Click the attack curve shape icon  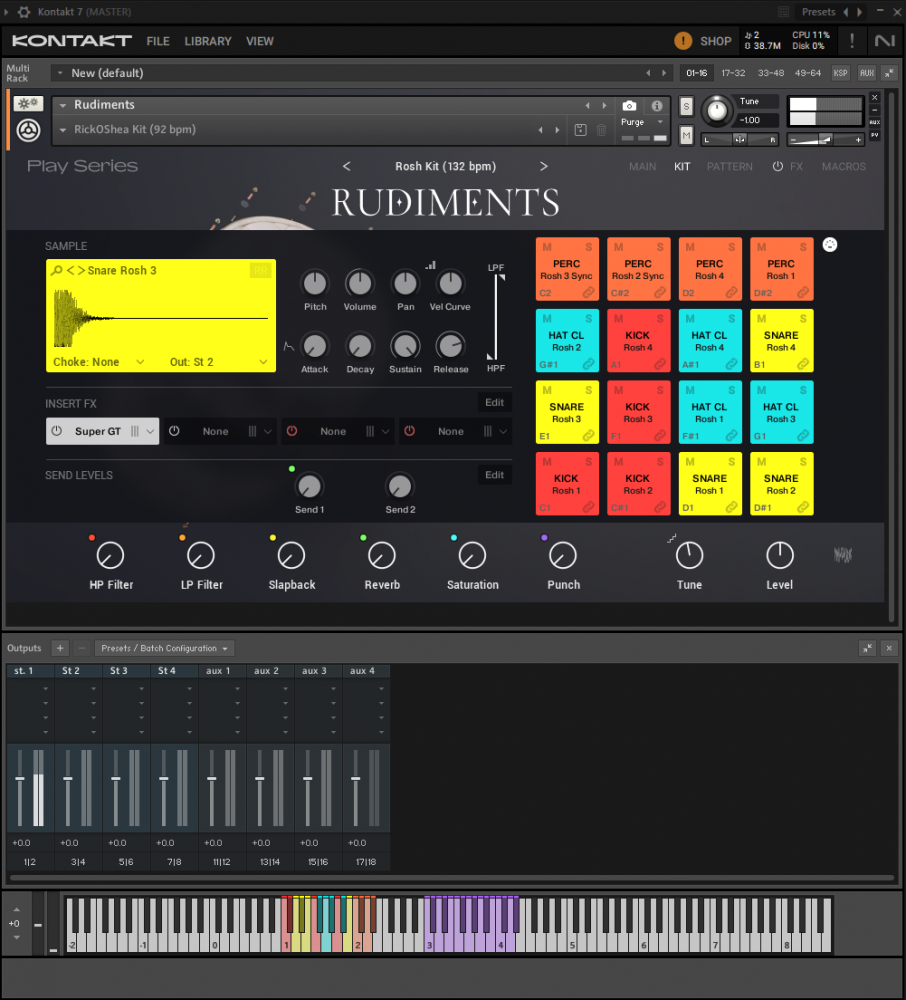click(x=289, y=346)
